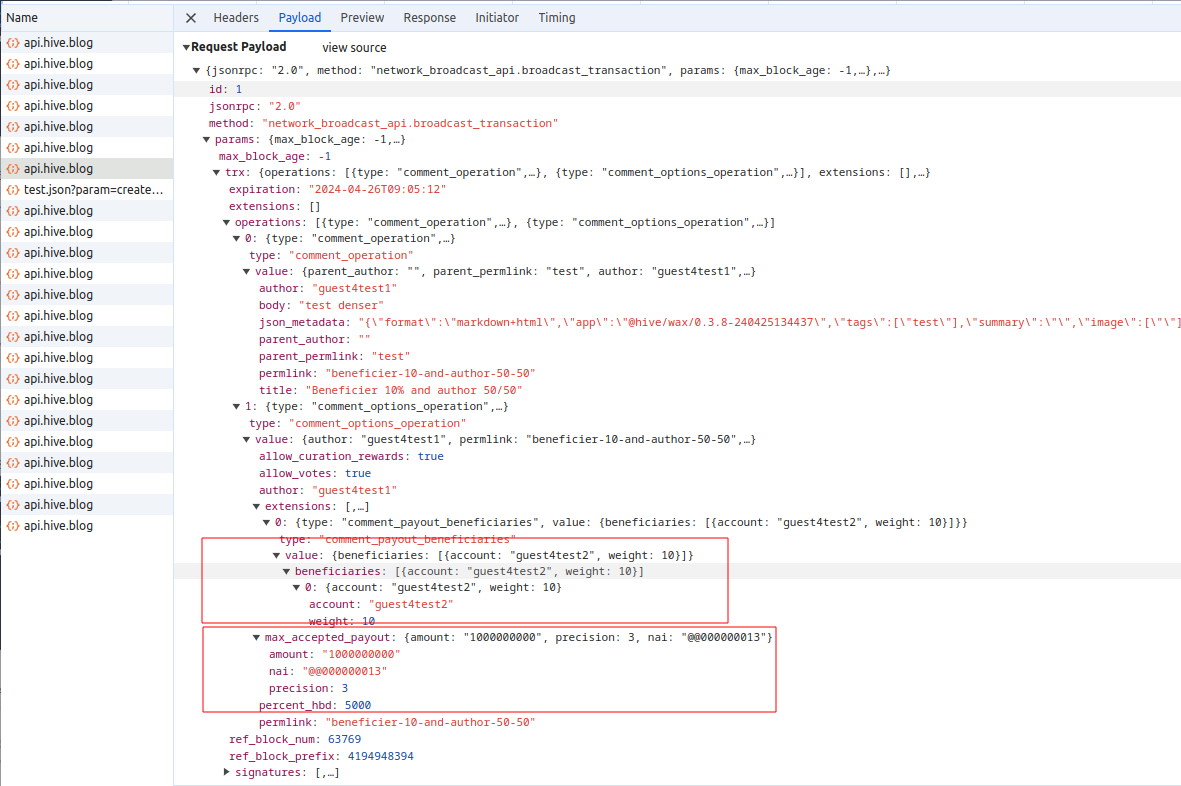Collapse the max_accepted_payout node
1181x786 pixels.
pyautogui.click(x=257, y=638)
